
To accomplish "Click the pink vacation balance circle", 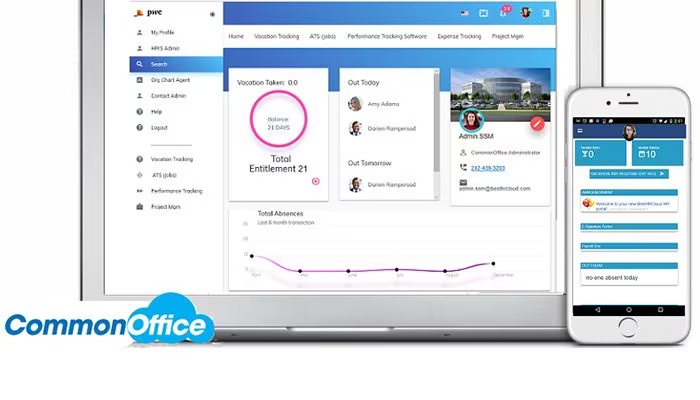I will click(278, 119).
